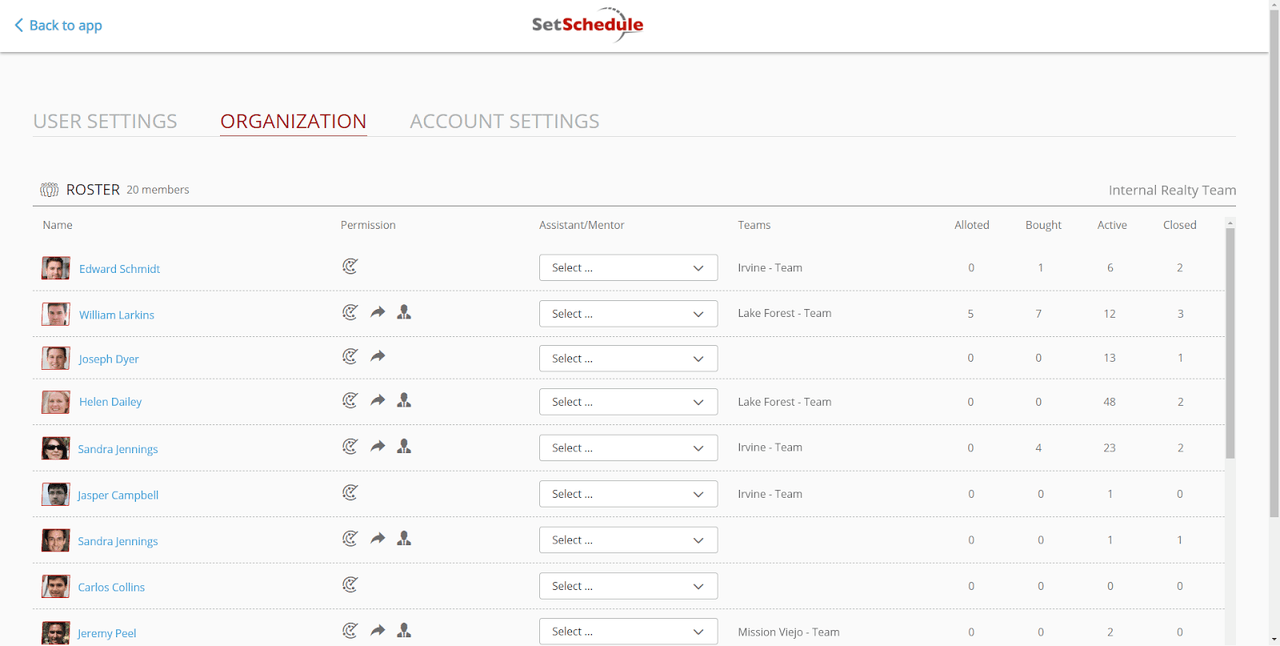The width and height of the screenshot is (1280, 646).
Task: Open William Larkins' profile link
Action: (116, 314)
